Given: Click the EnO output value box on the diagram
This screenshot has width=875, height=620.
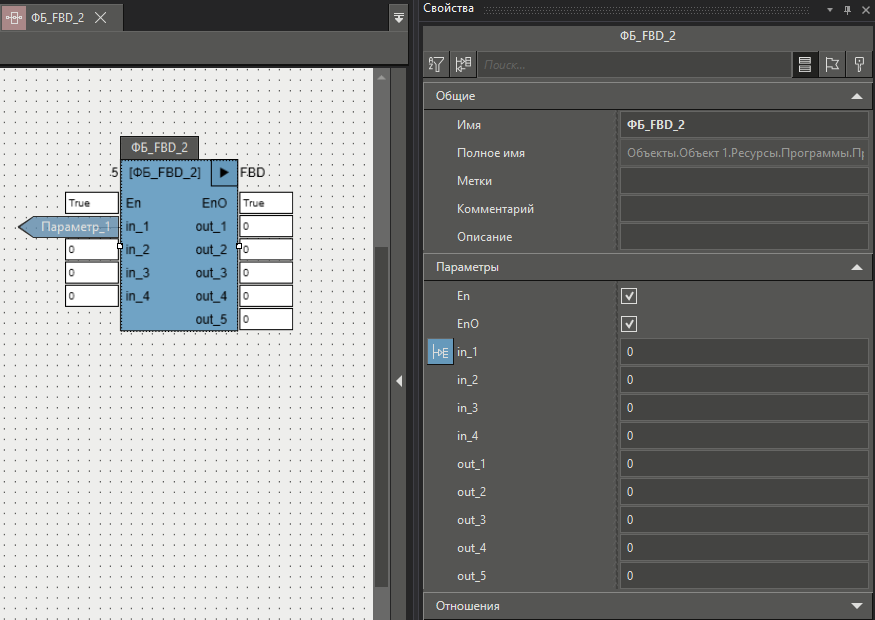Looking at the screenshot, I should (x=266, y=203).
